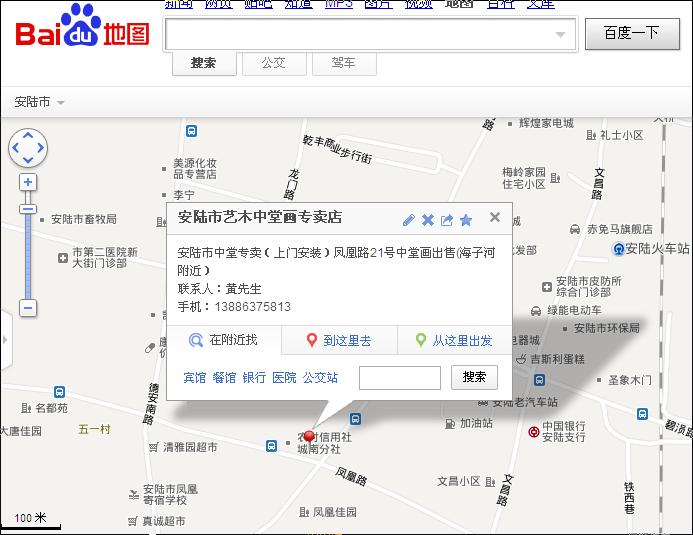Screen dimensions: 693x535
Task: Click the 清雅园超市 map label
Action: [190, 447]
